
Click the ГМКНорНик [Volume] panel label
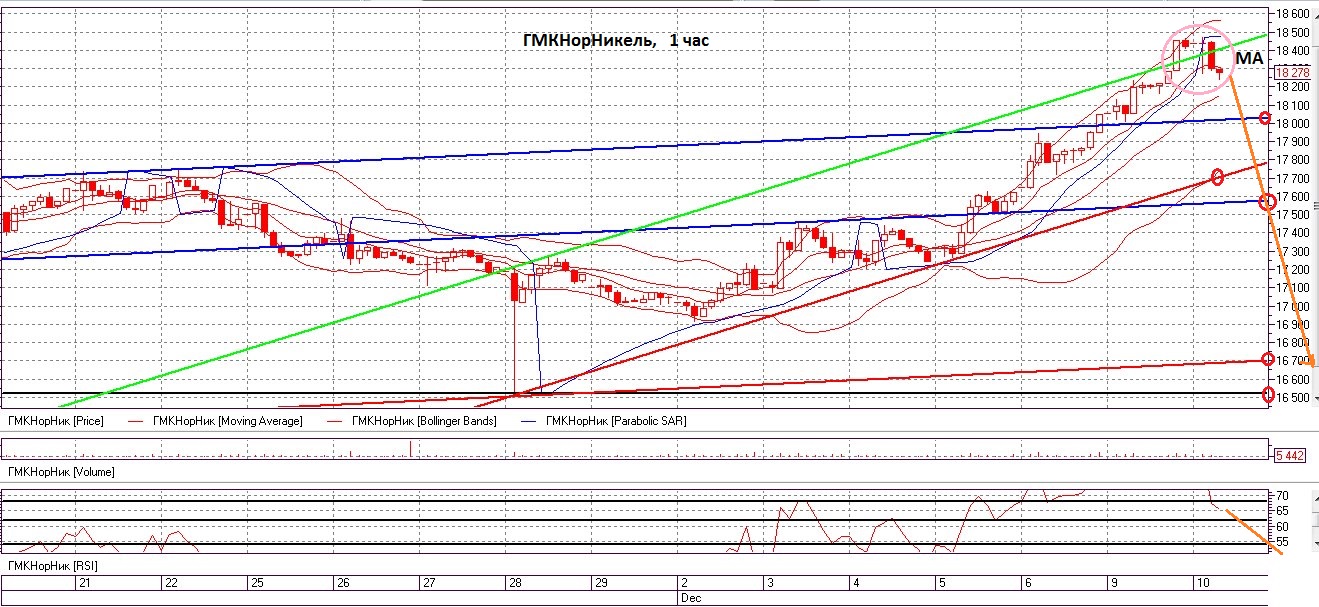click(60, 470)
